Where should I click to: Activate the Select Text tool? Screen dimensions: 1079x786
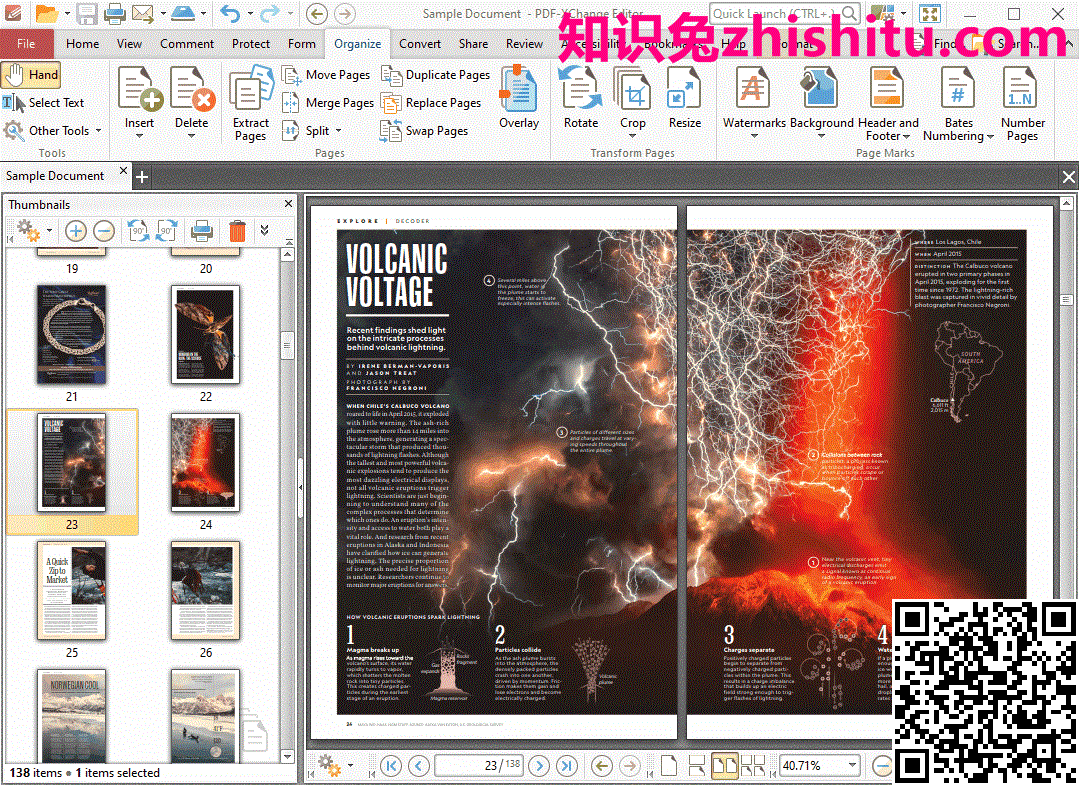tap(43, 103)
